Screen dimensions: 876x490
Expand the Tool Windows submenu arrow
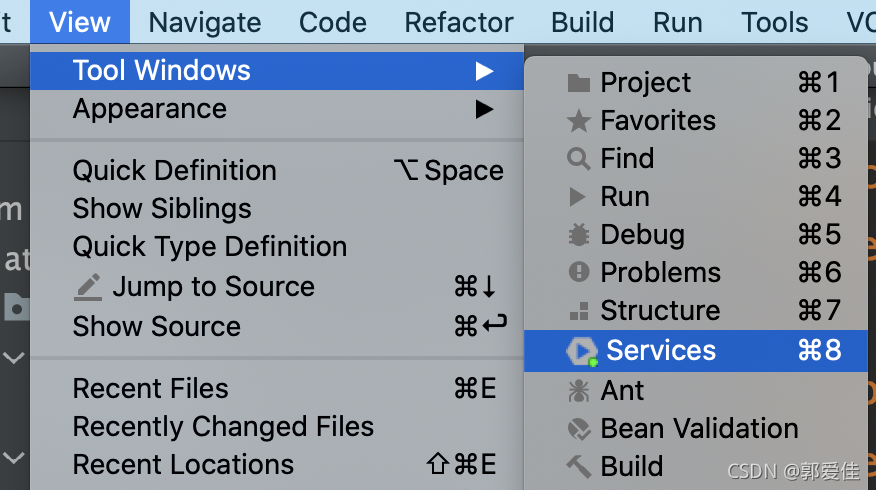[484, 71]
